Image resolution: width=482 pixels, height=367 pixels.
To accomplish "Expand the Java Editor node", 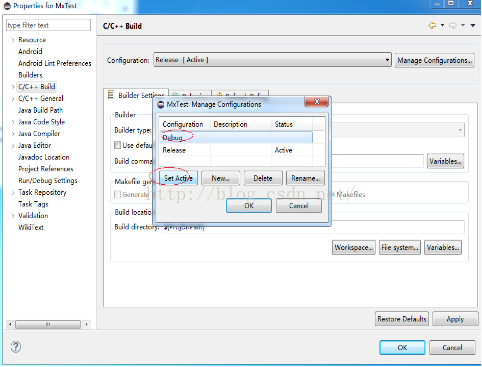I will coord(13,146).
